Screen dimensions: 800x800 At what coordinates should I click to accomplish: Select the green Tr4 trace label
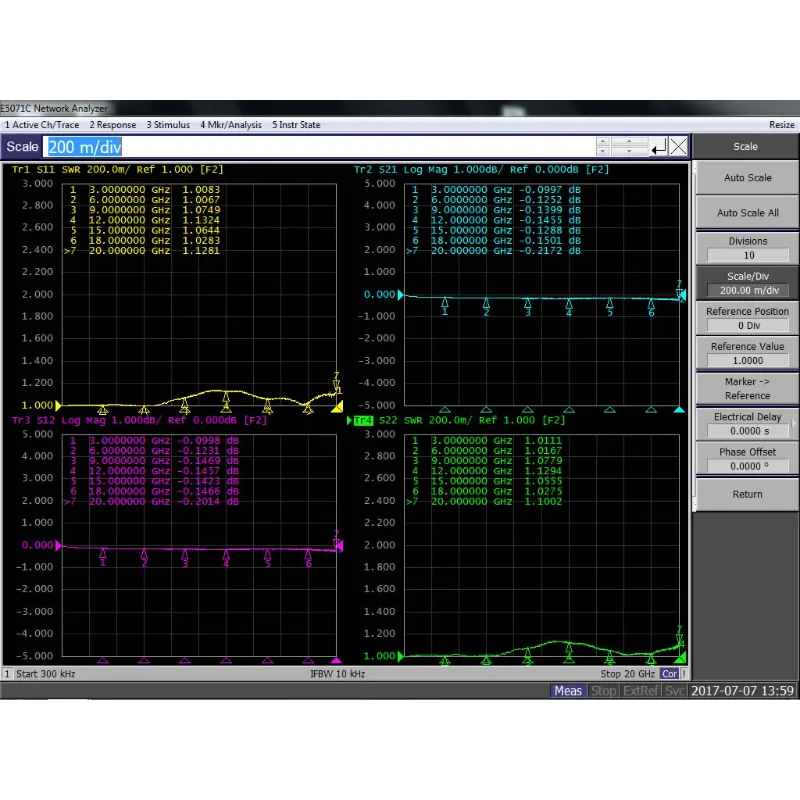point(362,421)
